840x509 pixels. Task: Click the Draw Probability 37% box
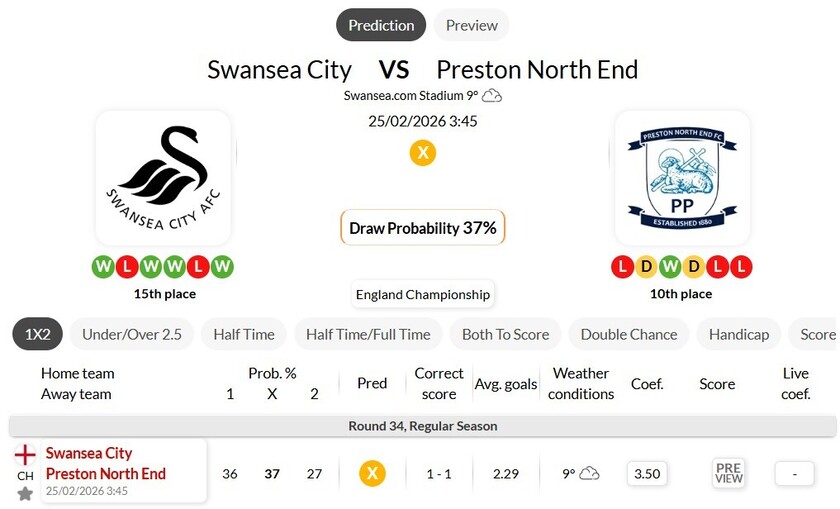tap(423, 228)
